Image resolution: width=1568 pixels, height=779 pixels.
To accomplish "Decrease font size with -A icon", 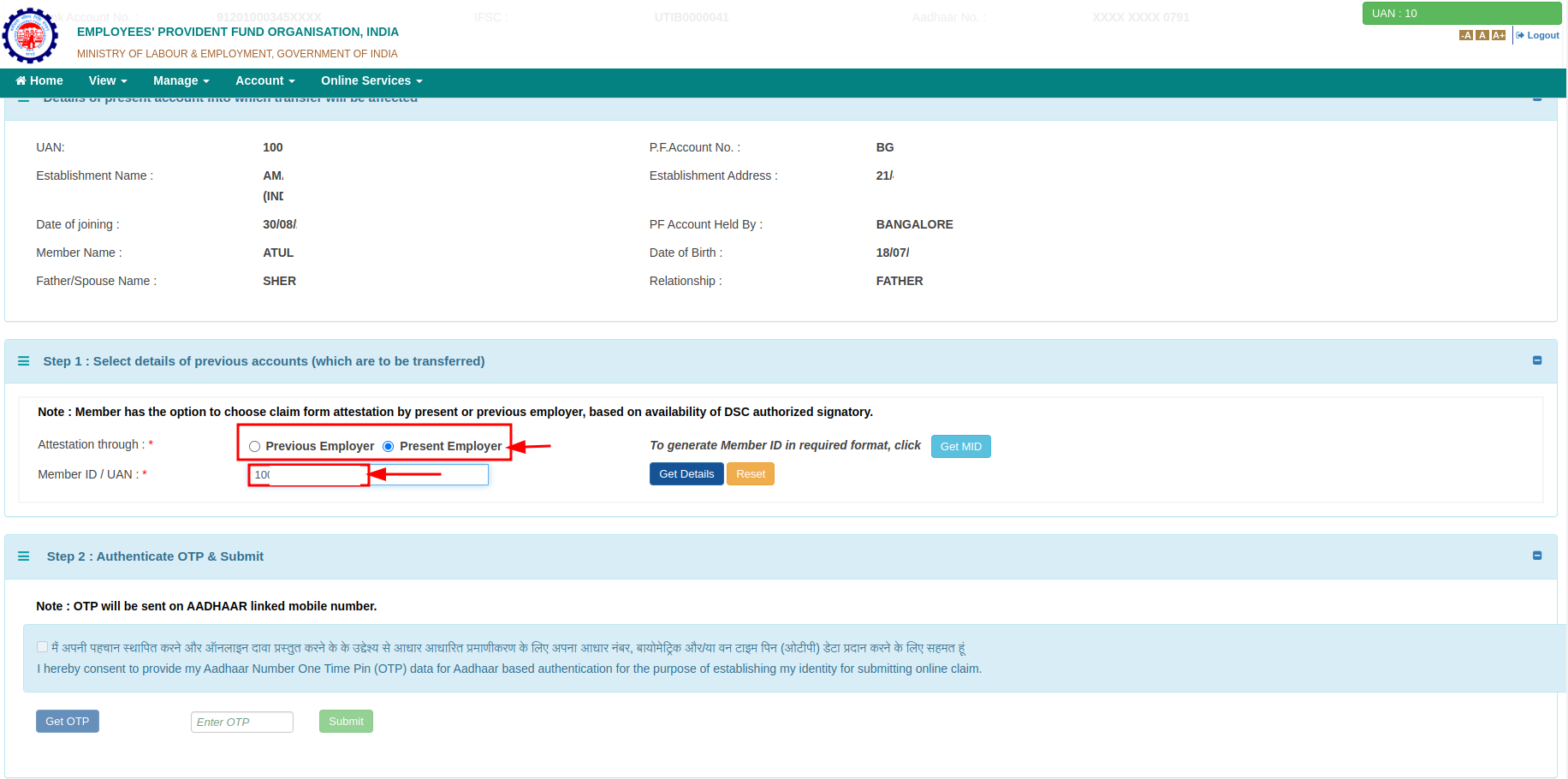I will click(x=1466, y=35).
